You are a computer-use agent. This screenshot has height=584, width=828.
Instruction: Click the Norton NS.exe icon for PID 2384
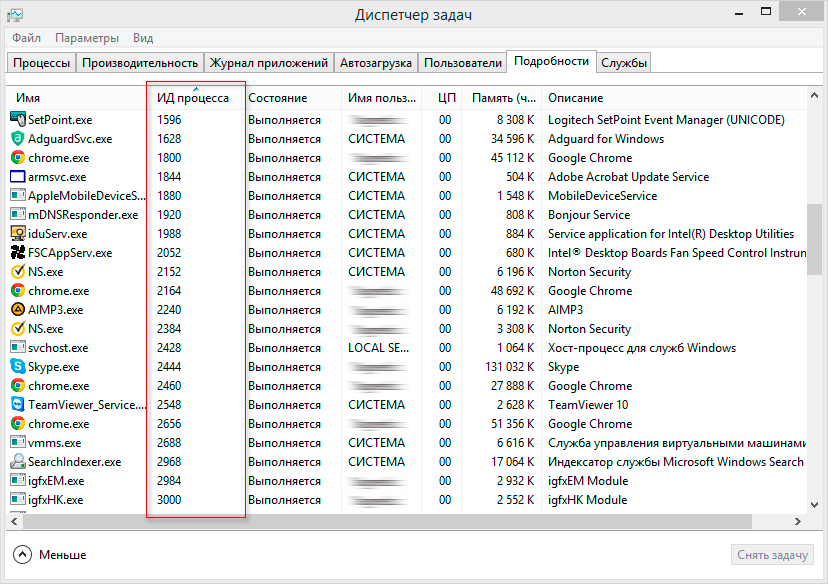18,328
